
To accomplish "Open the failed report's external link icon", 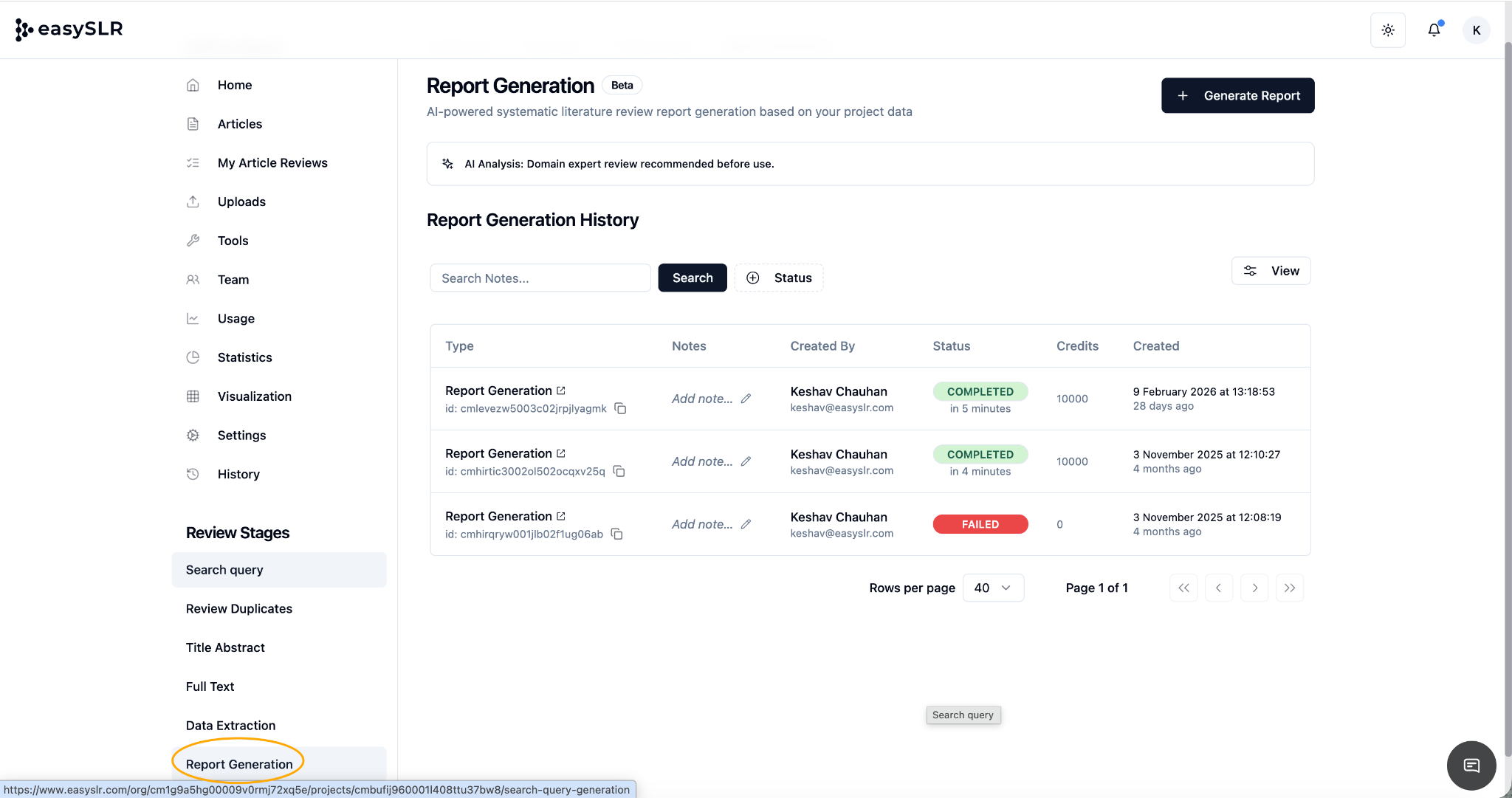I will tap(561, 516).
